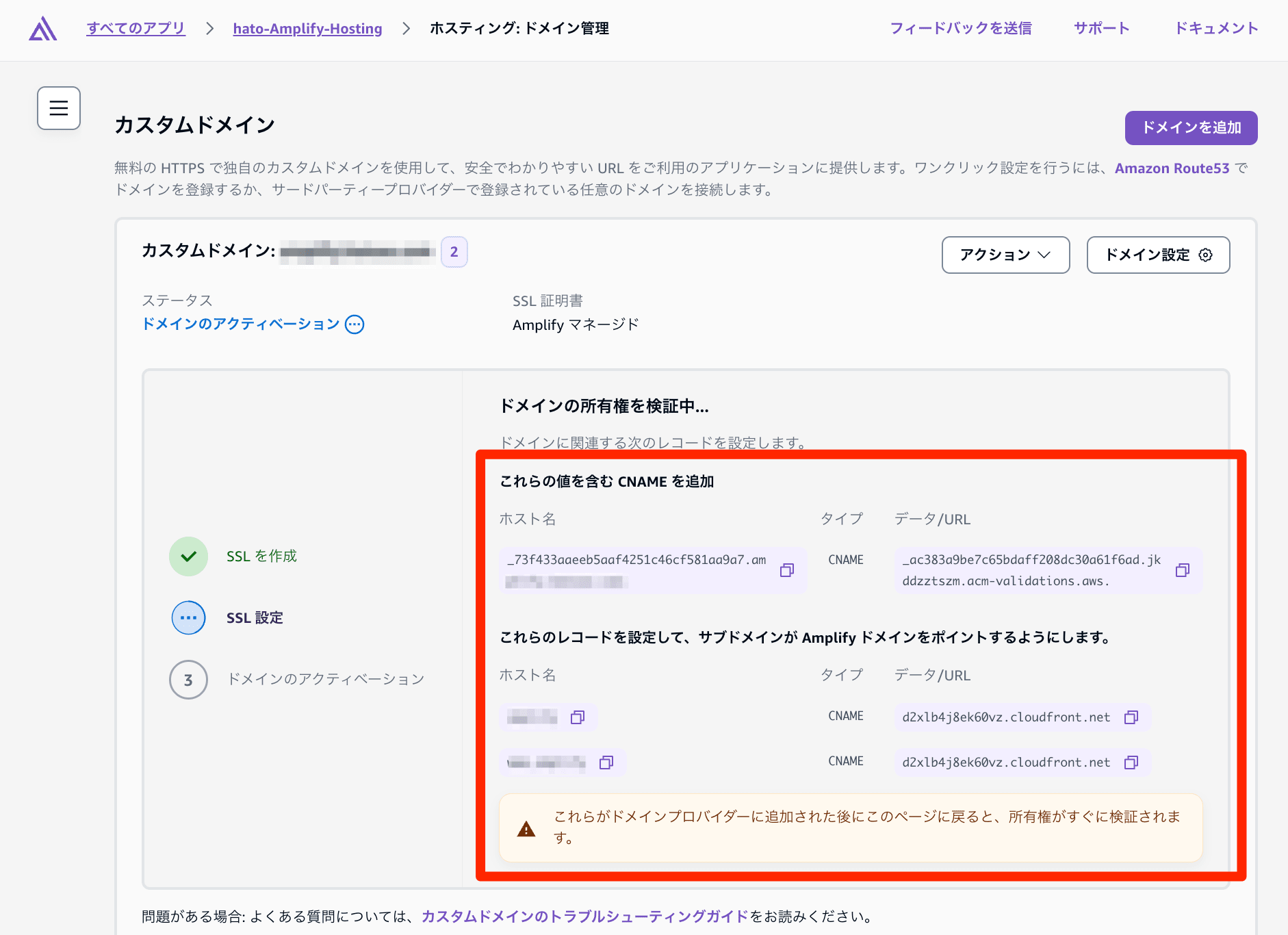Open カスタムドメインのトラブルシューティングガイド link
Image resolution: width=1288 pixels, height=935 pixels.
click(585, 917)
